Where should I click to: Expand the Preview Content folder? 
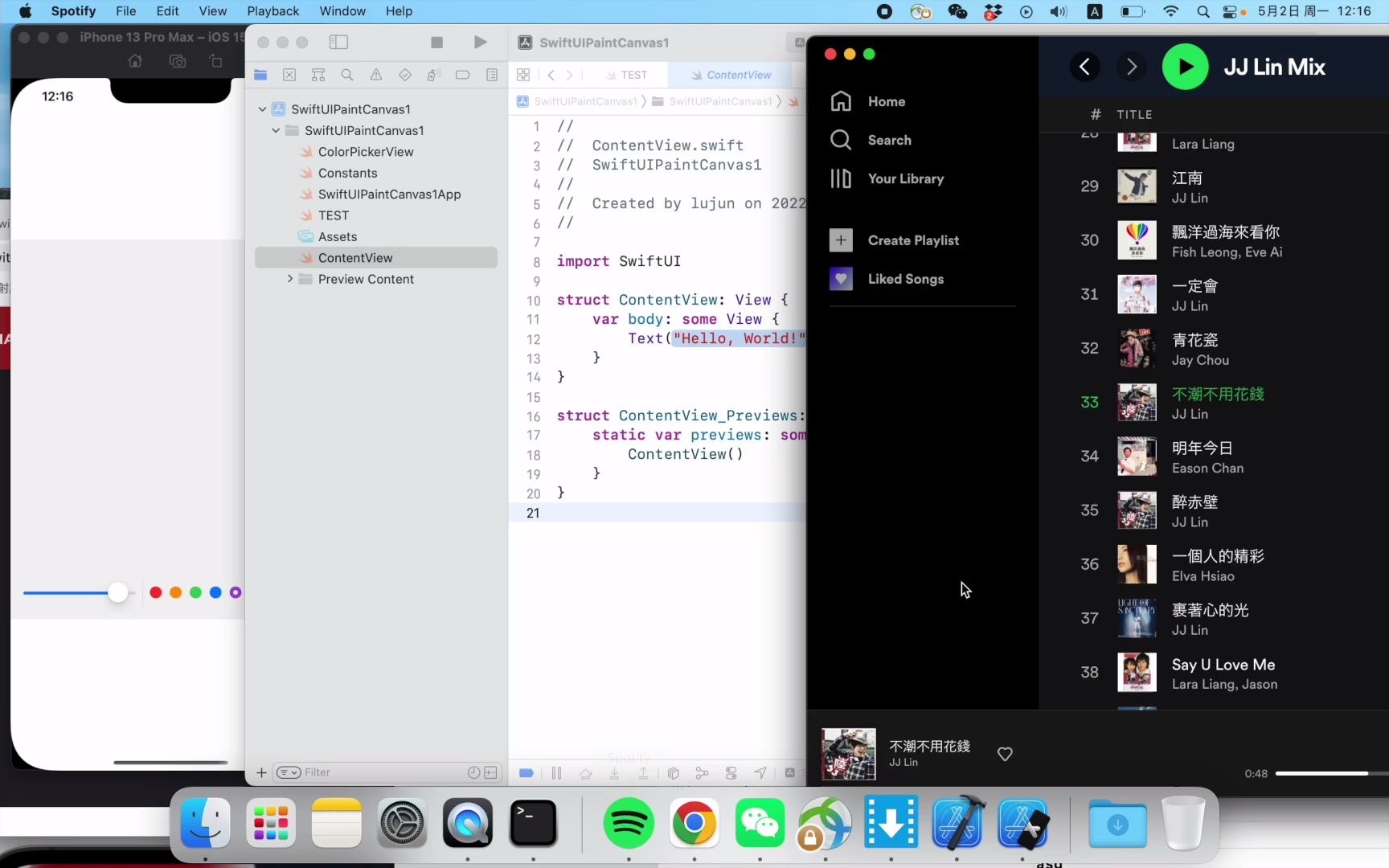(290, 279)
